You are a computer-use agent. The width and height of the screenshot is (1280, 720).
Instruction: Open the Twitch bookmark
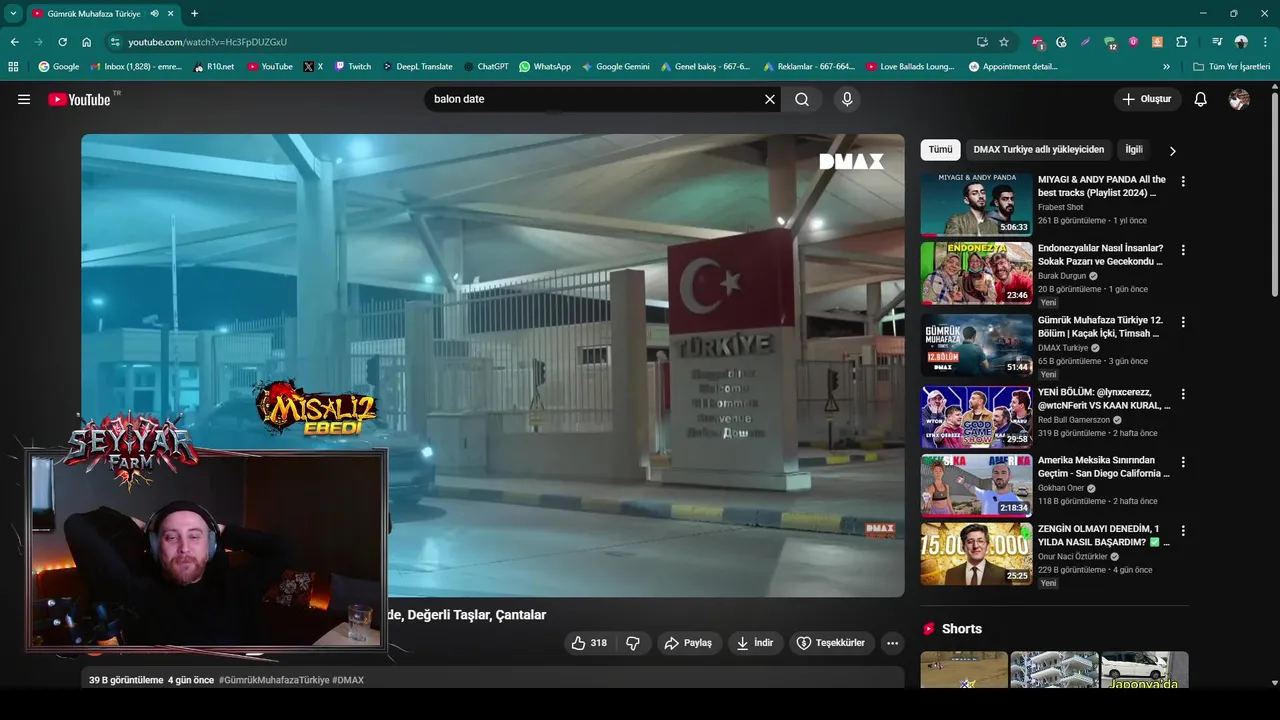point(352,67)
